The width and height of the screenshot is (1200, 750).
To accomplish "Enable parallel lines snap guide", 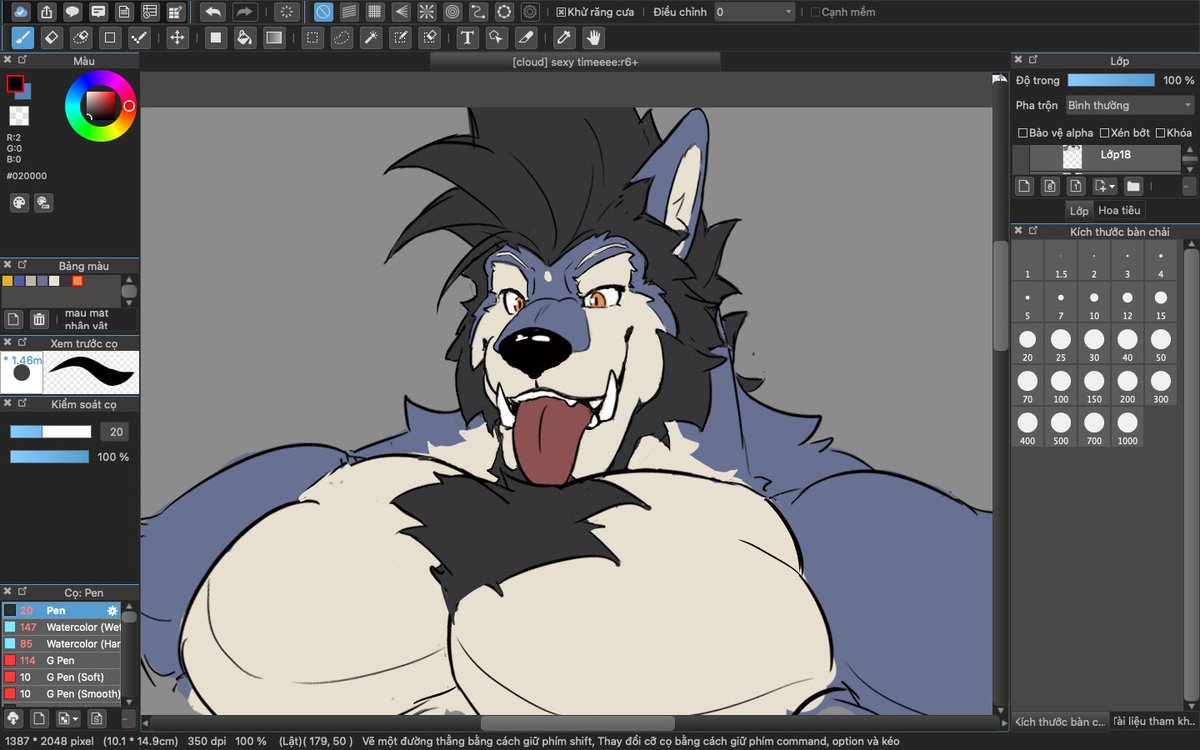I will coord(349,12).
